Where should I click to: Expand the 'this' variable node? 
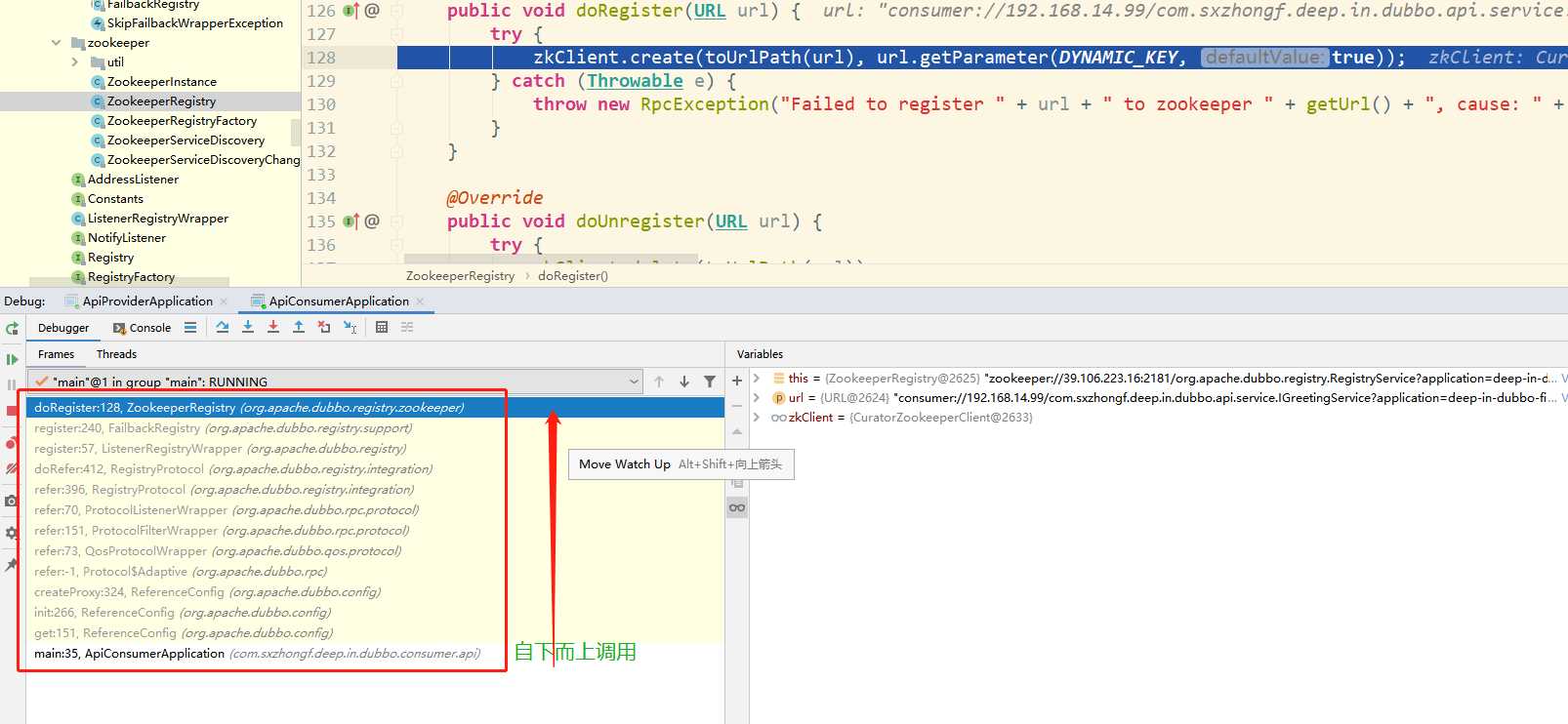(757, 379)
